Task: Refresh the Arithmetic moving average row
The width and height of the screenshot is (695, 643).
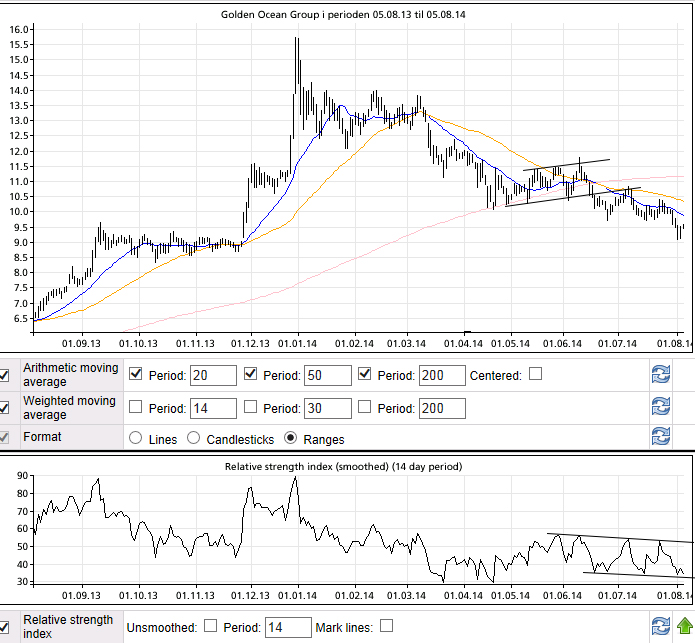Action: pyautogui.click(x=659, y=375)
